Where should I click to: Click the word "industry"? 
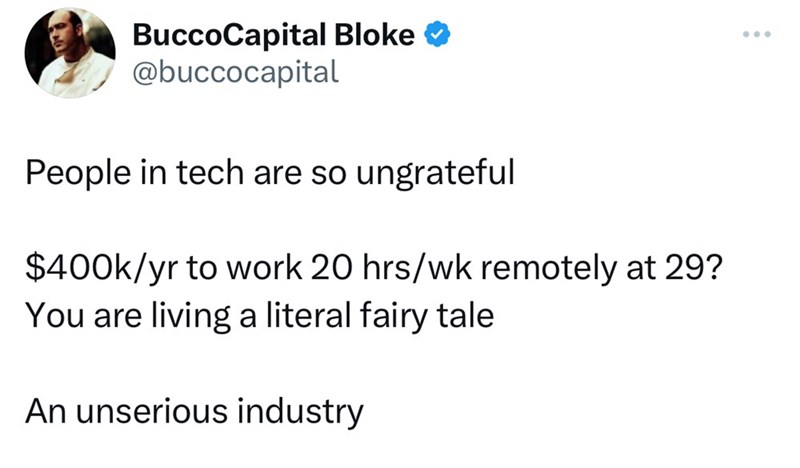click(299, 411)
